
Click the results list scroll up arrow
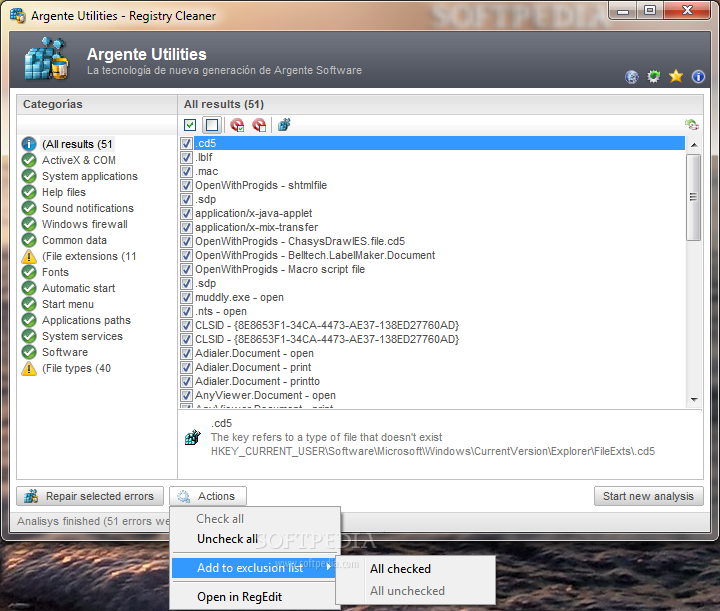coord(694,145)
